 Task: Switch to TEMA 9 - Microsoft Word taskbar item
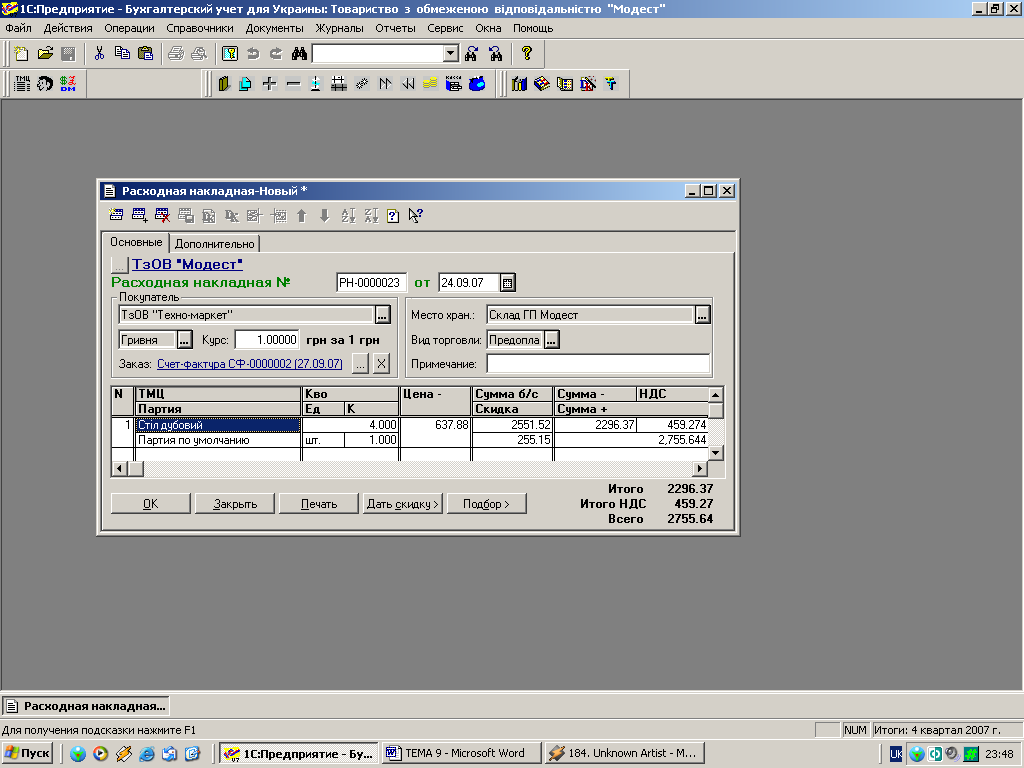[x=462, y=753]
